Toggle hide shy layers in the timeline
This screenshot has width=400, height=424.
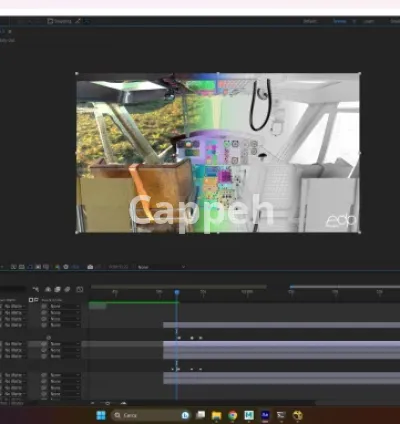point(48,289)
